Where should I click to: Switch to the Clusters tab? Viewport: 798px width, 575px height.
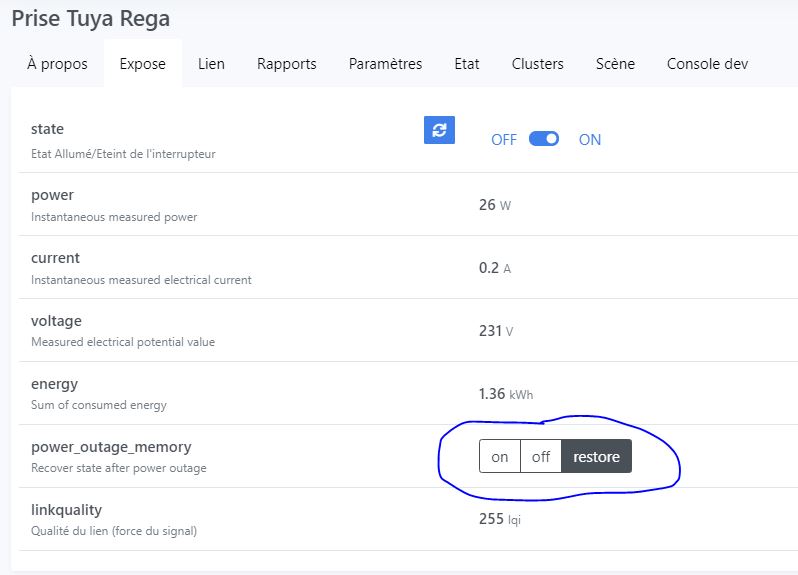(537, 64)
